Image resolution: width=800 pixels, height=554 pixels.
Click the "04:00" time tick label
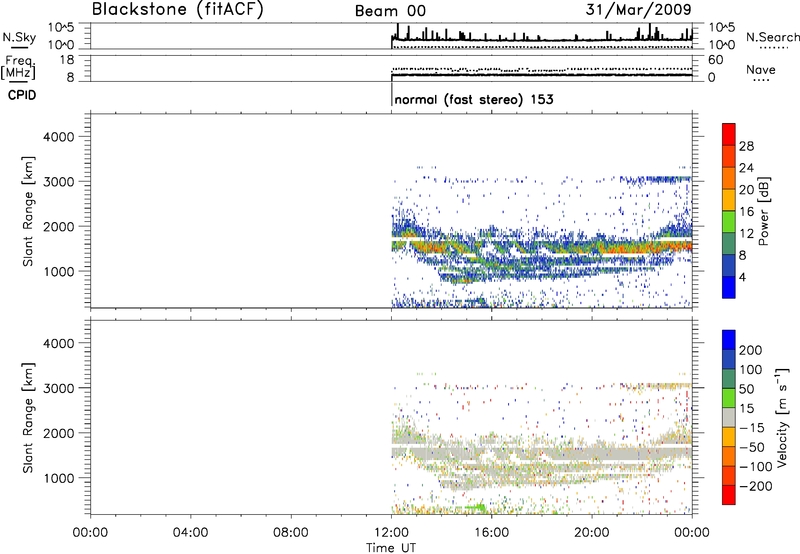tap(190, 533)
